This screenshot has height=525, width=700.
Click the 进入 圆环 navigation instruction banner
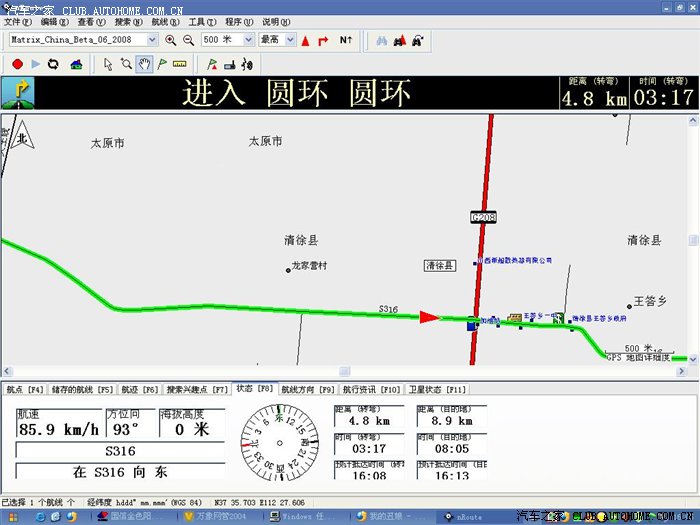[296, 93]
